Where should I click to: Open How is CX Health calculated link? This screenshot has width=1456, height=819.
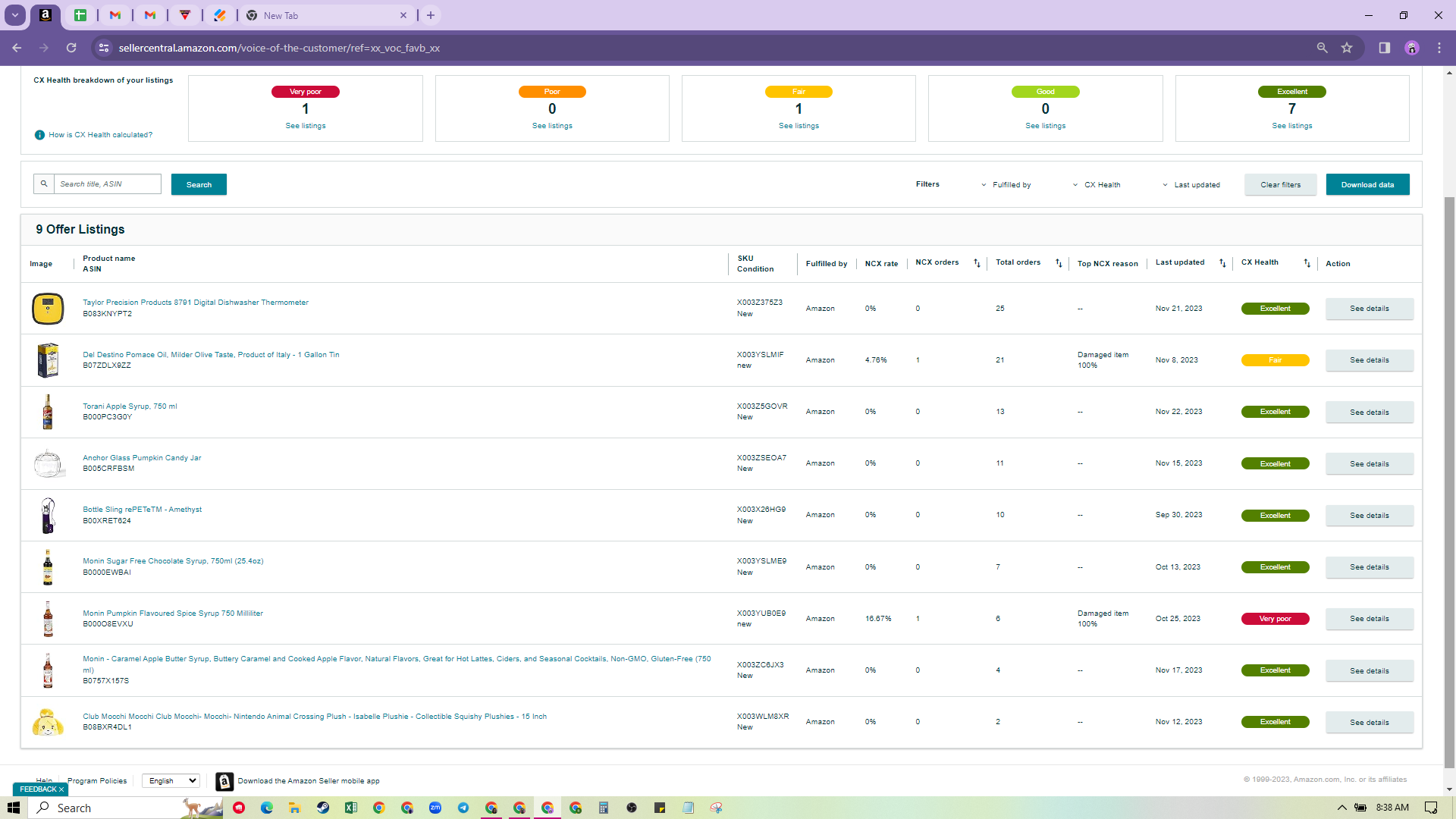[x=100, y=135]
